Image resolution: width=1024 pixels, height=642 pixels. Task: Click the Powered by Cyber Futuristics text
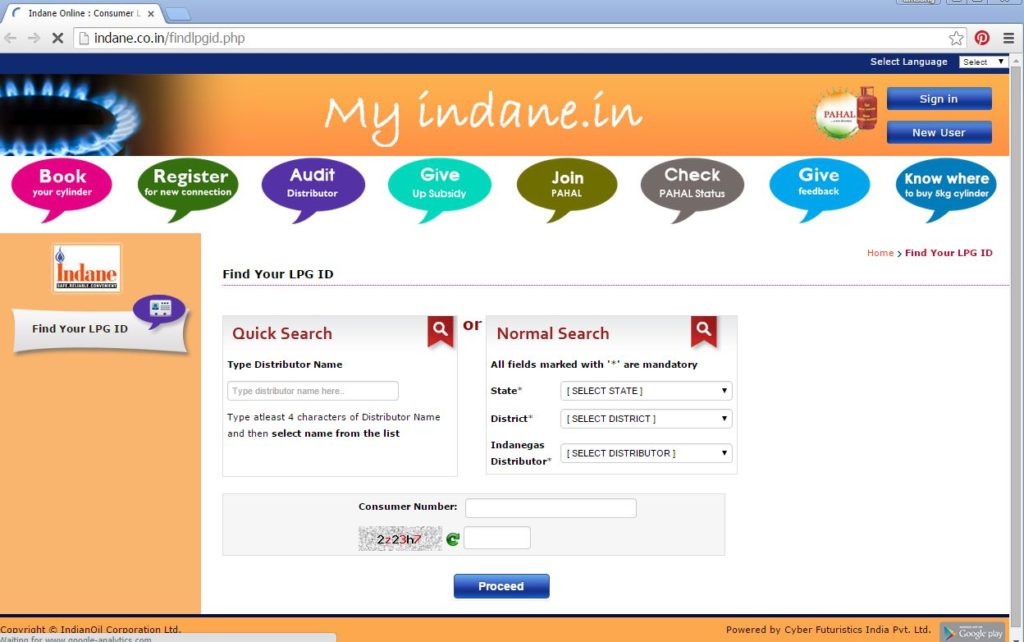[x=828, y=630]
